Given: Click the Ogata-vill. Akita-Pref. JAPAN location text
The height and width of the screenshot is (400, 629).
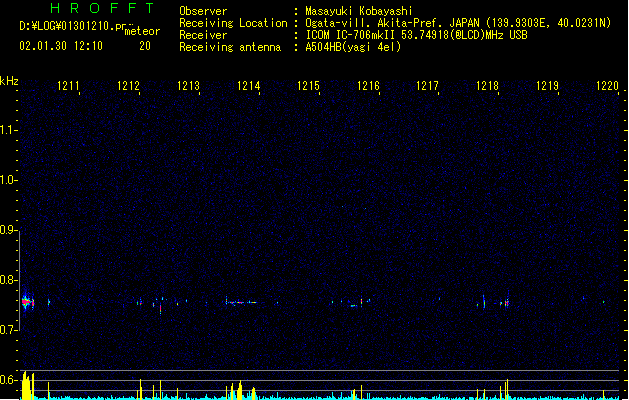Looking at the screenshot, I should pos(458,23).
